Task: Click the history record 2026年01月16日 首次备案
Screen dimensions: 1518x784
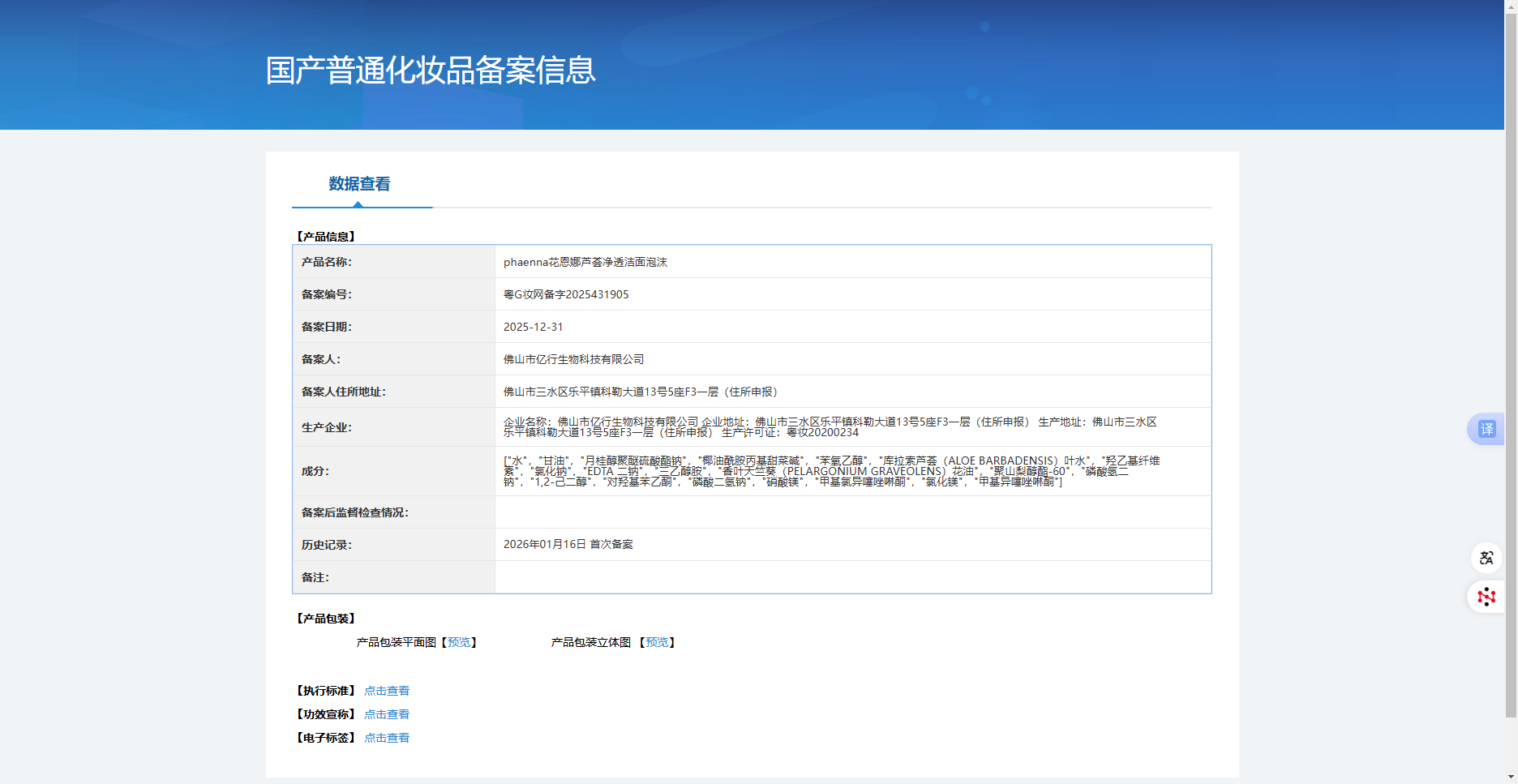Action: [568, 544]
